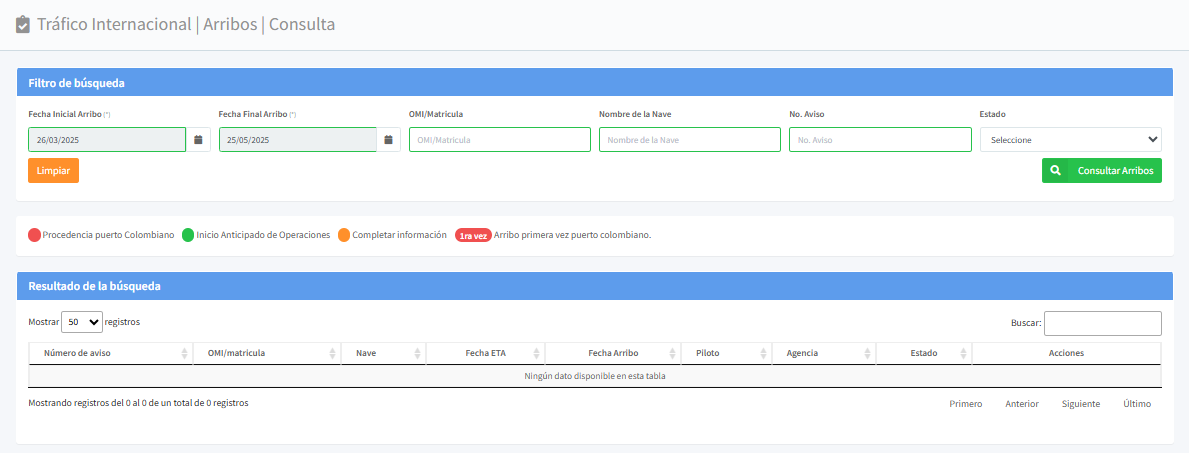The image size is (1189, 453).
Task: Open calendar for Fecha Final Arribo
Action: click(388, 140)
